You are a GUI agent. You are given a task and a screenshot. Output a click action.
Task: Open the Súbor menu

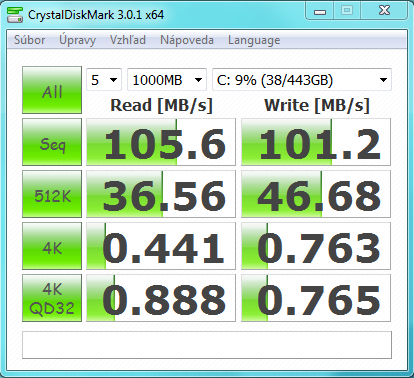(x=30, y=40)
